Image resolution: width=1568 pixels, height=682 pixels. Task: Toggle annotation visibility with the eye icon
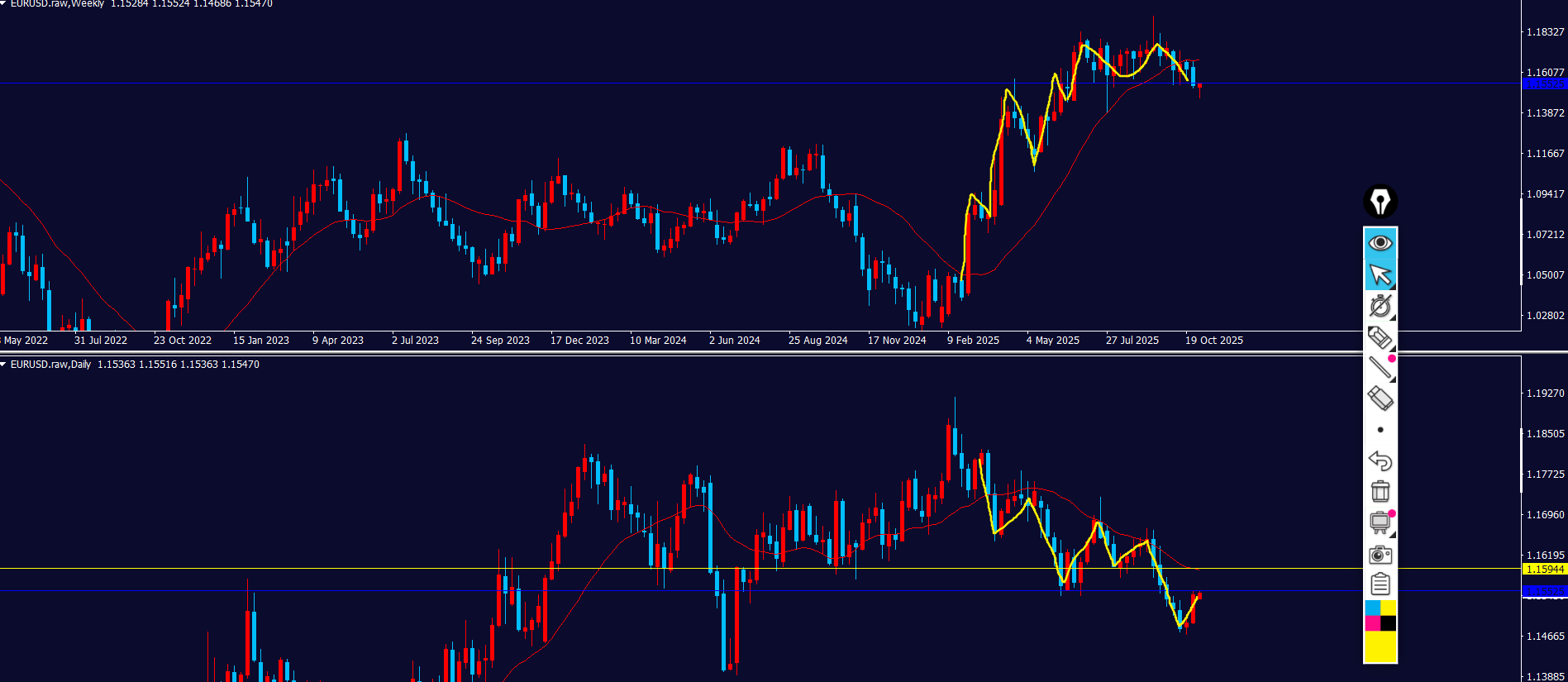(x=1380, y=243)
